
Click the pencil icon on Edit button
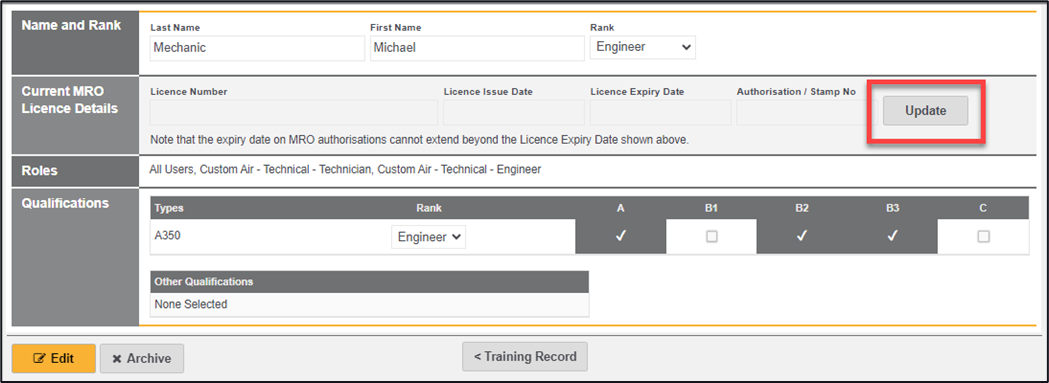(x=39, y=358)
